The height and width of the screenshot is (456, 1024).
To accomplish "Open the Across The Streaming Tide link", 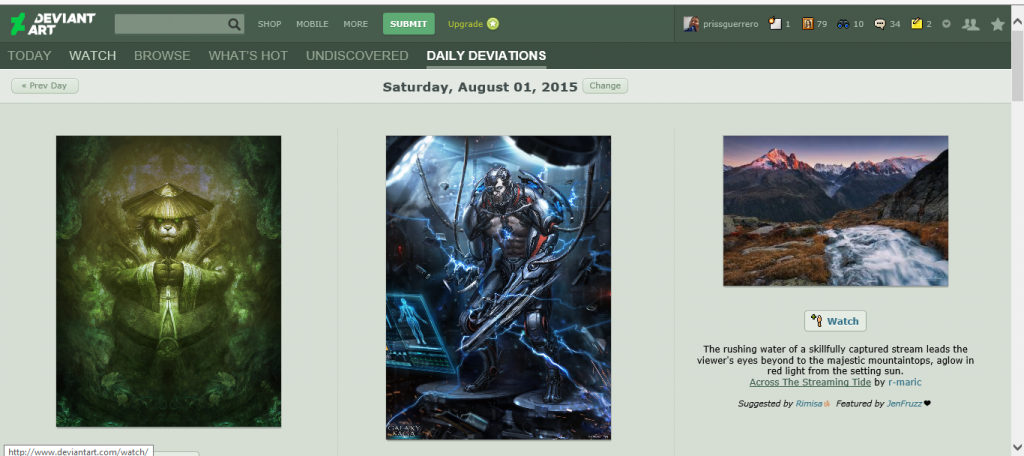I will pyautogui.click(x=810, y=382).
